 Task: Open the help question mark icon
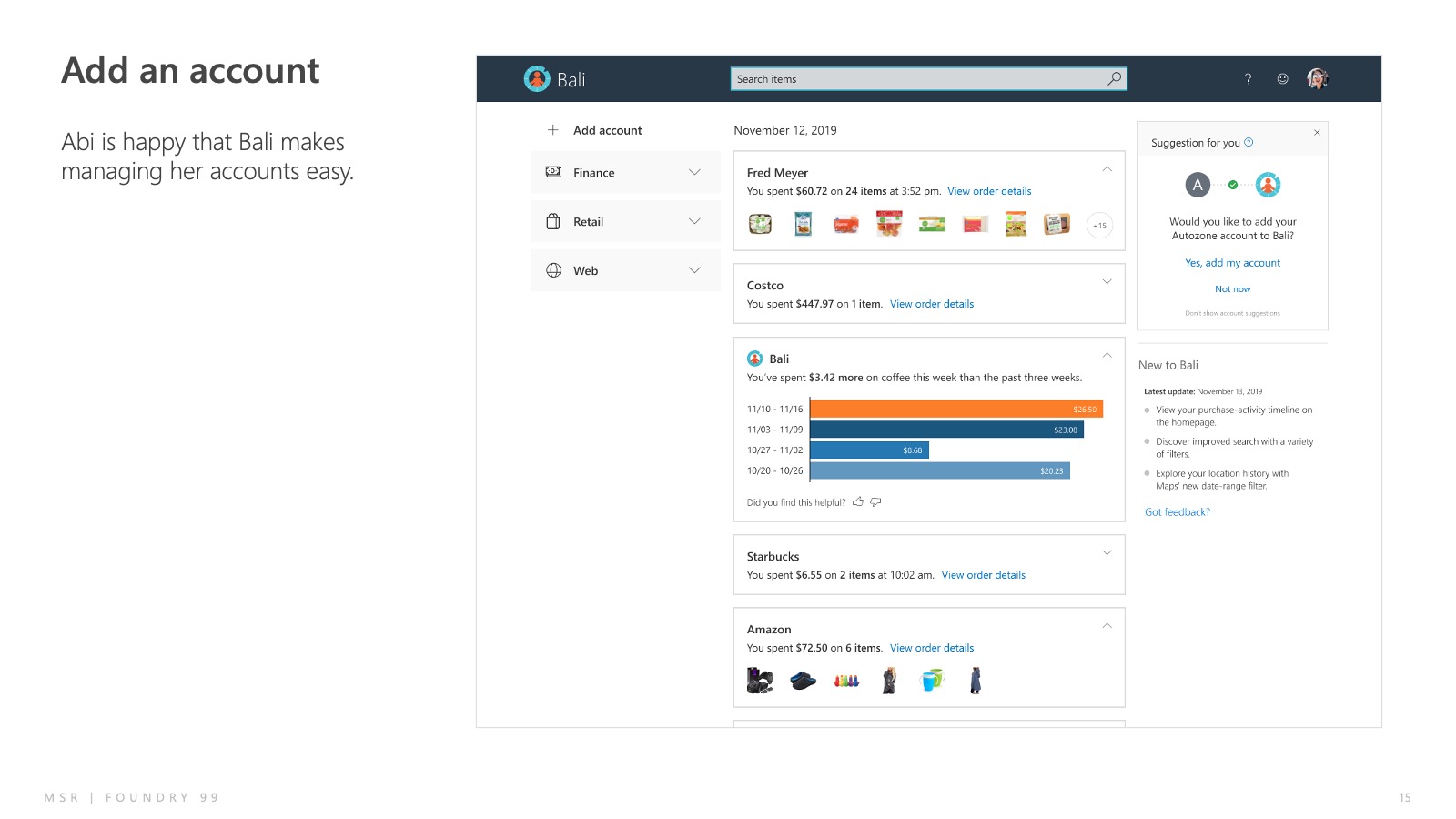[1248, 79]
